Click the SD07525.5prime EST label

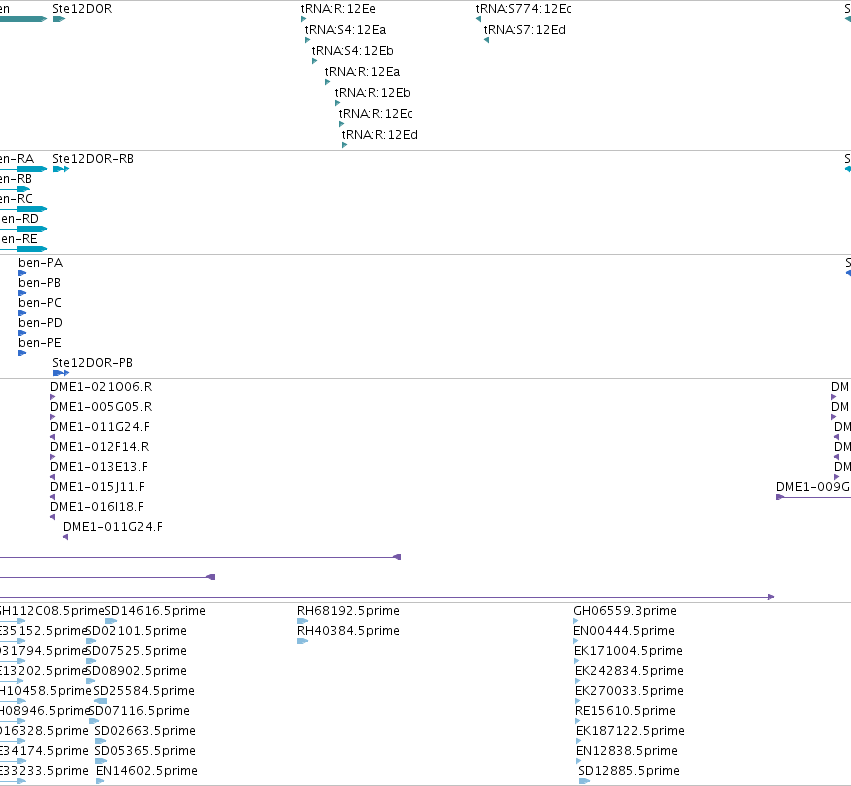(x=137, y=651)
